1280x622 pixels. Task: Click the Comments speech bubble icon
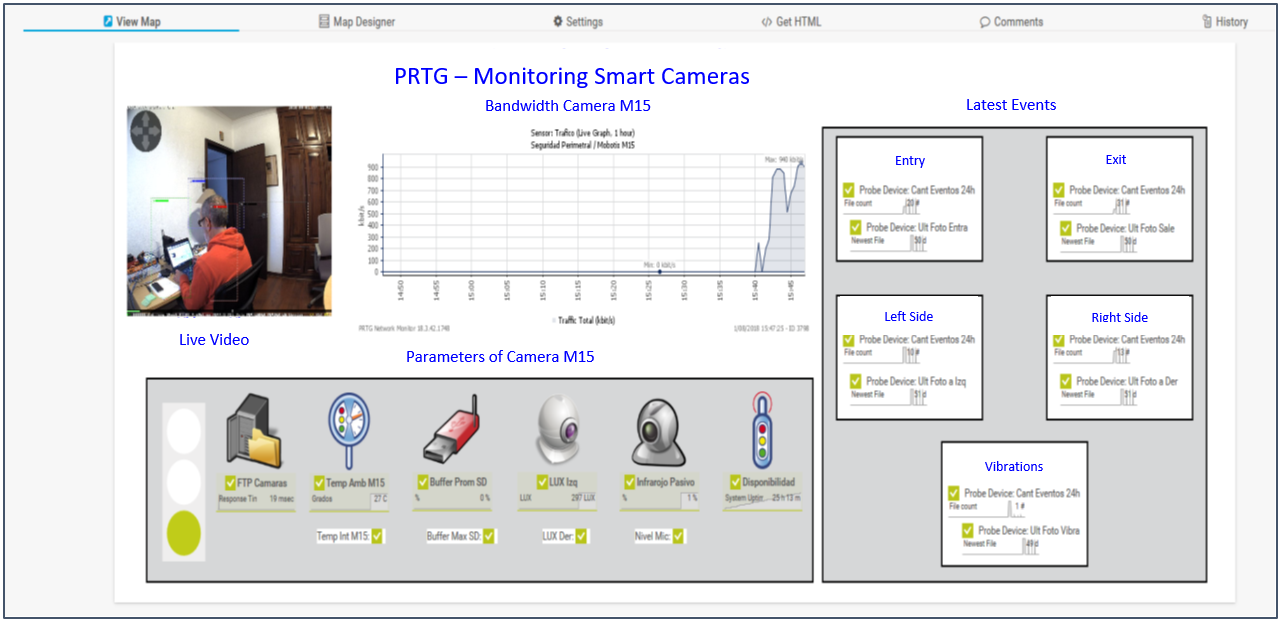[x=985, y=20]
